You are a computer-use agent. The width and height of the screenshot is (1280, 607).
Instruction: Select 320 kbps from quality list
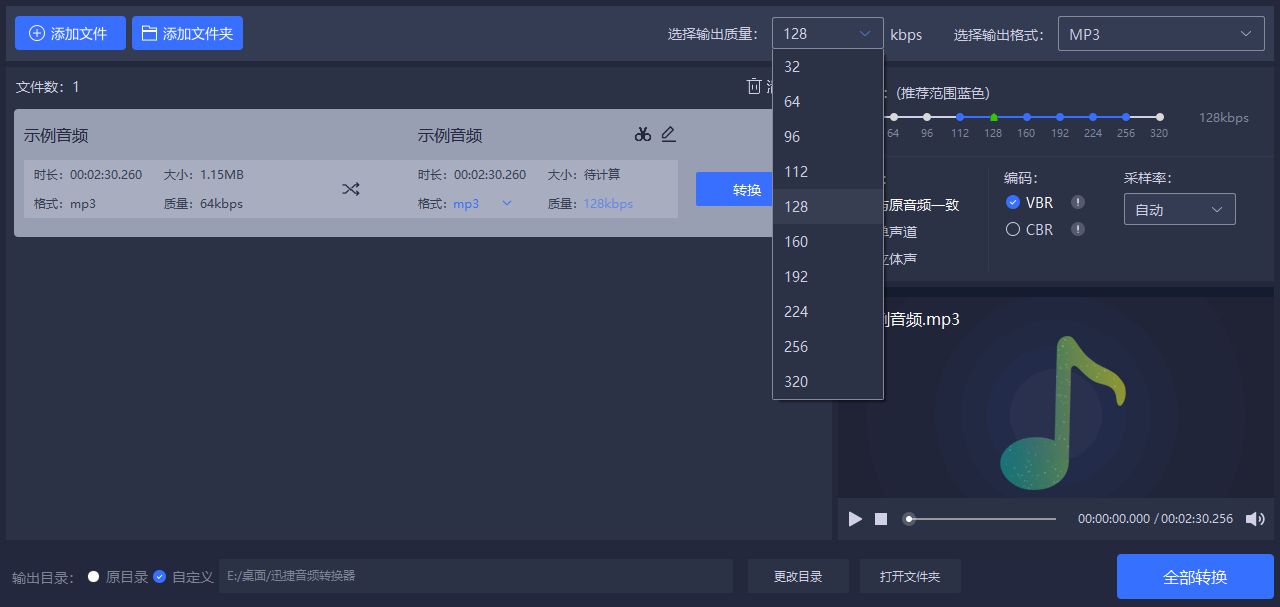point(828,382)
